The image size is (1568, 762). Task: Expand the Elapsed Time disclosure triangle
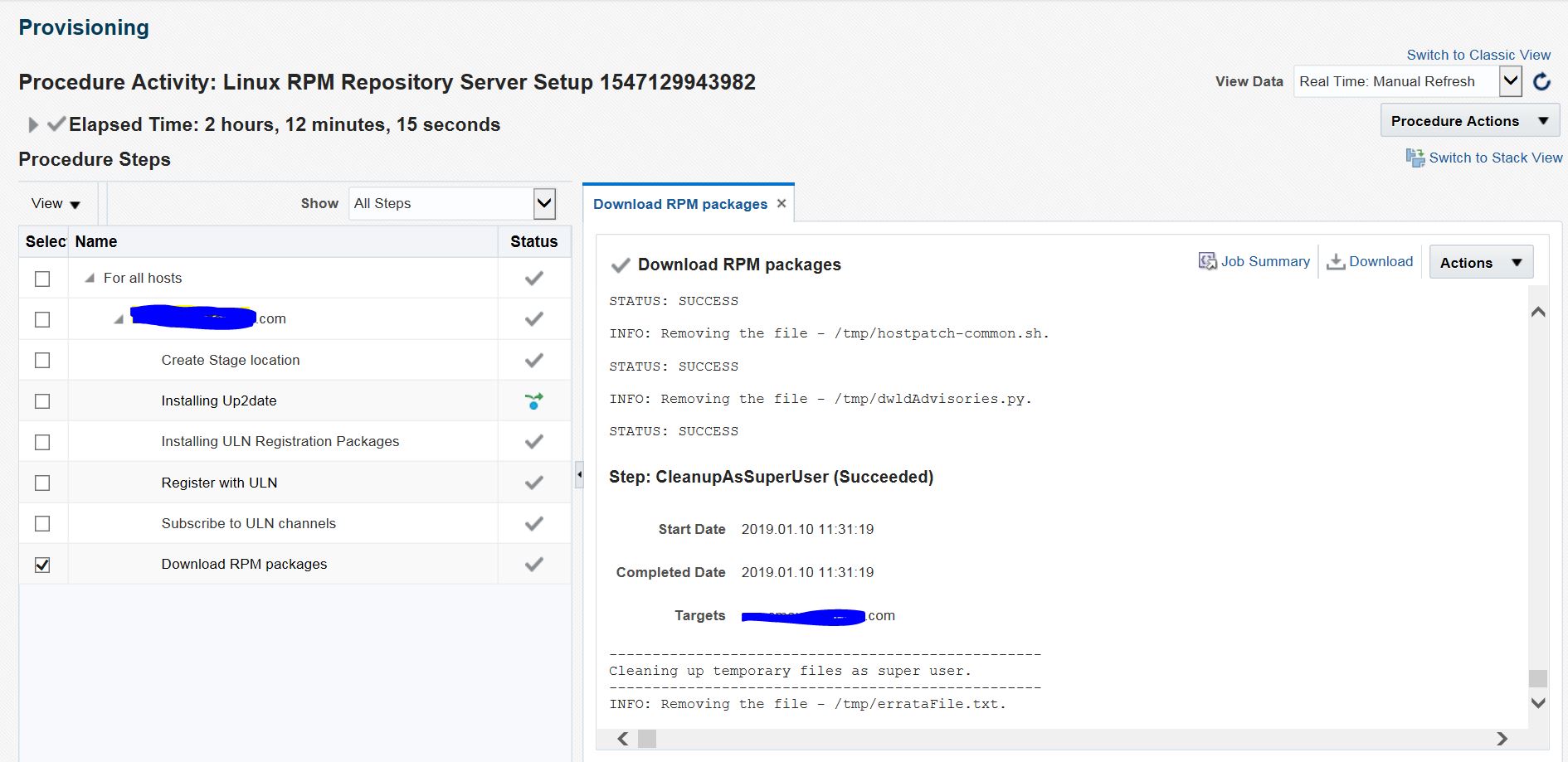pyautogui.click(x=33, y=125)
